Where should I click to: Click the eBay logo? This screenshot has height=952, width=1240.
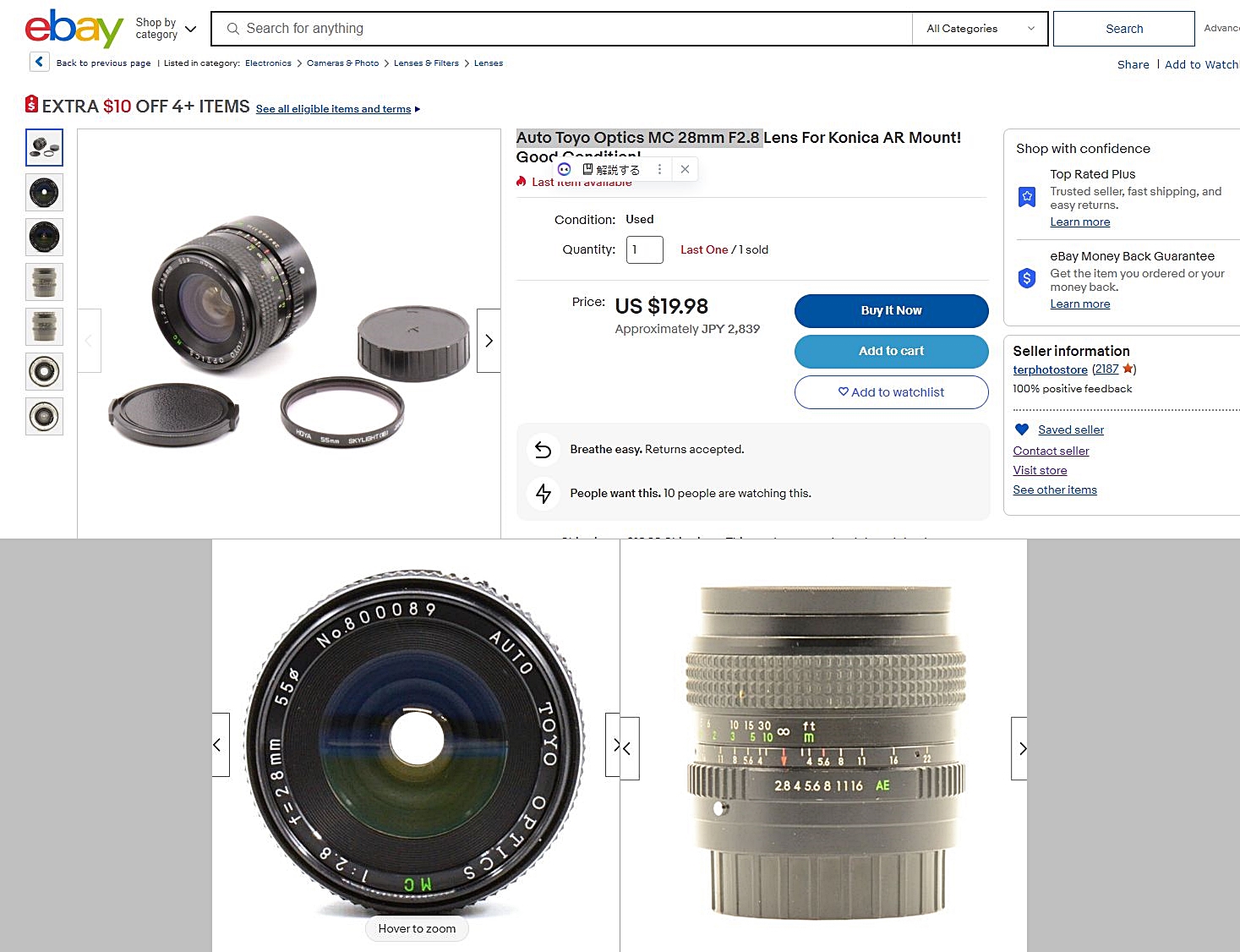pyautogui.click(x=74, y=29)
